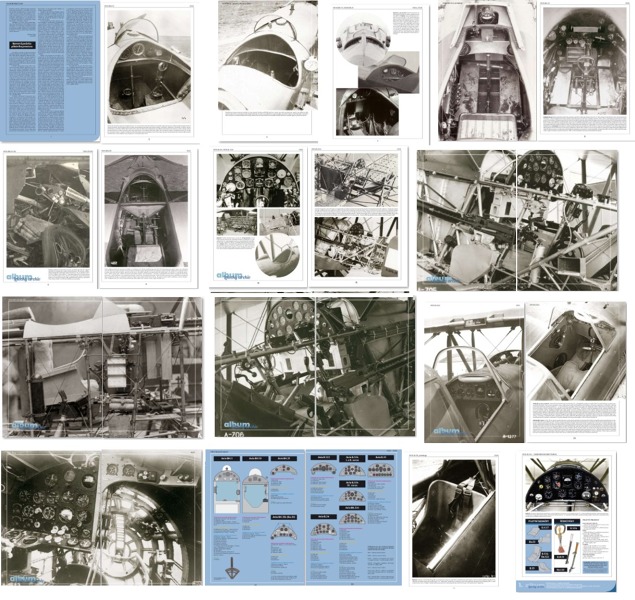Select the page with instrument gauges and circular inset
Image resolution: width=635 pixels, height=600 pixels.
256,215
